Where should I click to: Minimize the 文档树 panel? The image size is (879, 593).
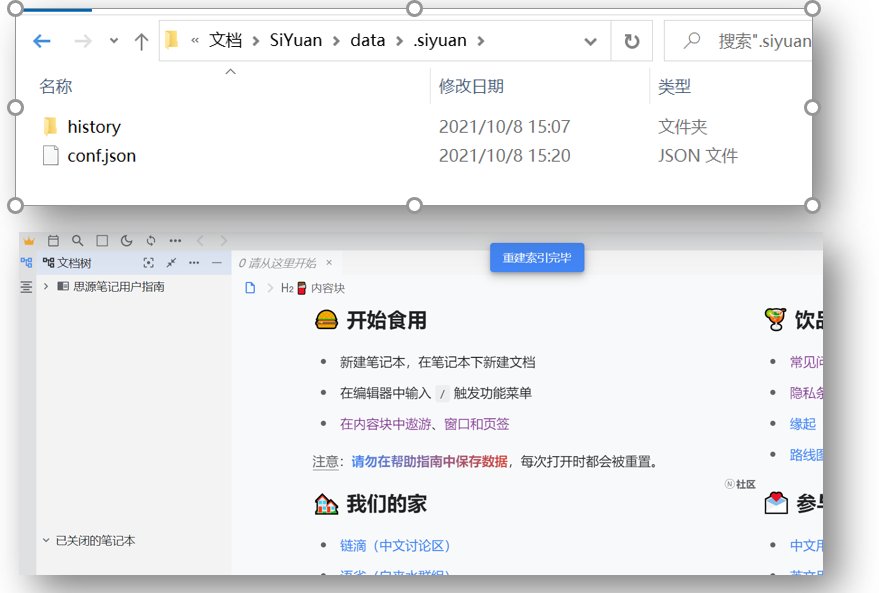tap(217, 263)
